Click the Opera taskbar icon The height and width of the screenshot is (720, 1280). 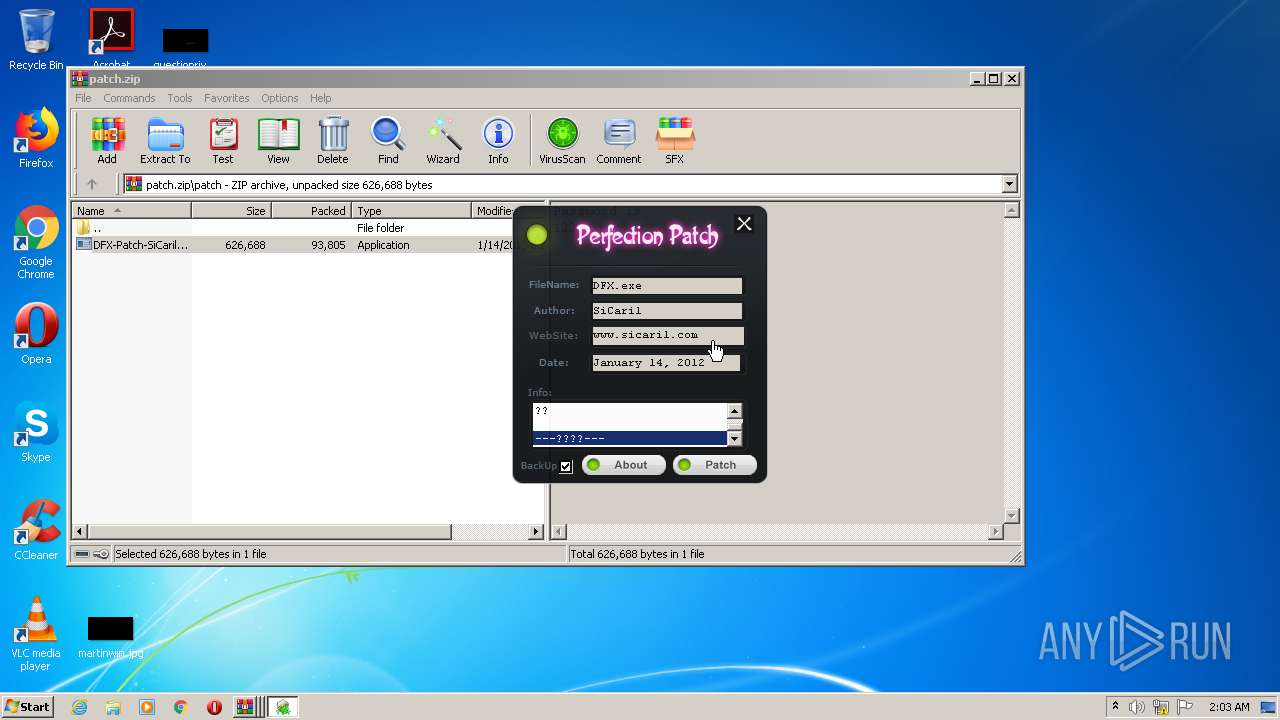(x=214, y=707)
